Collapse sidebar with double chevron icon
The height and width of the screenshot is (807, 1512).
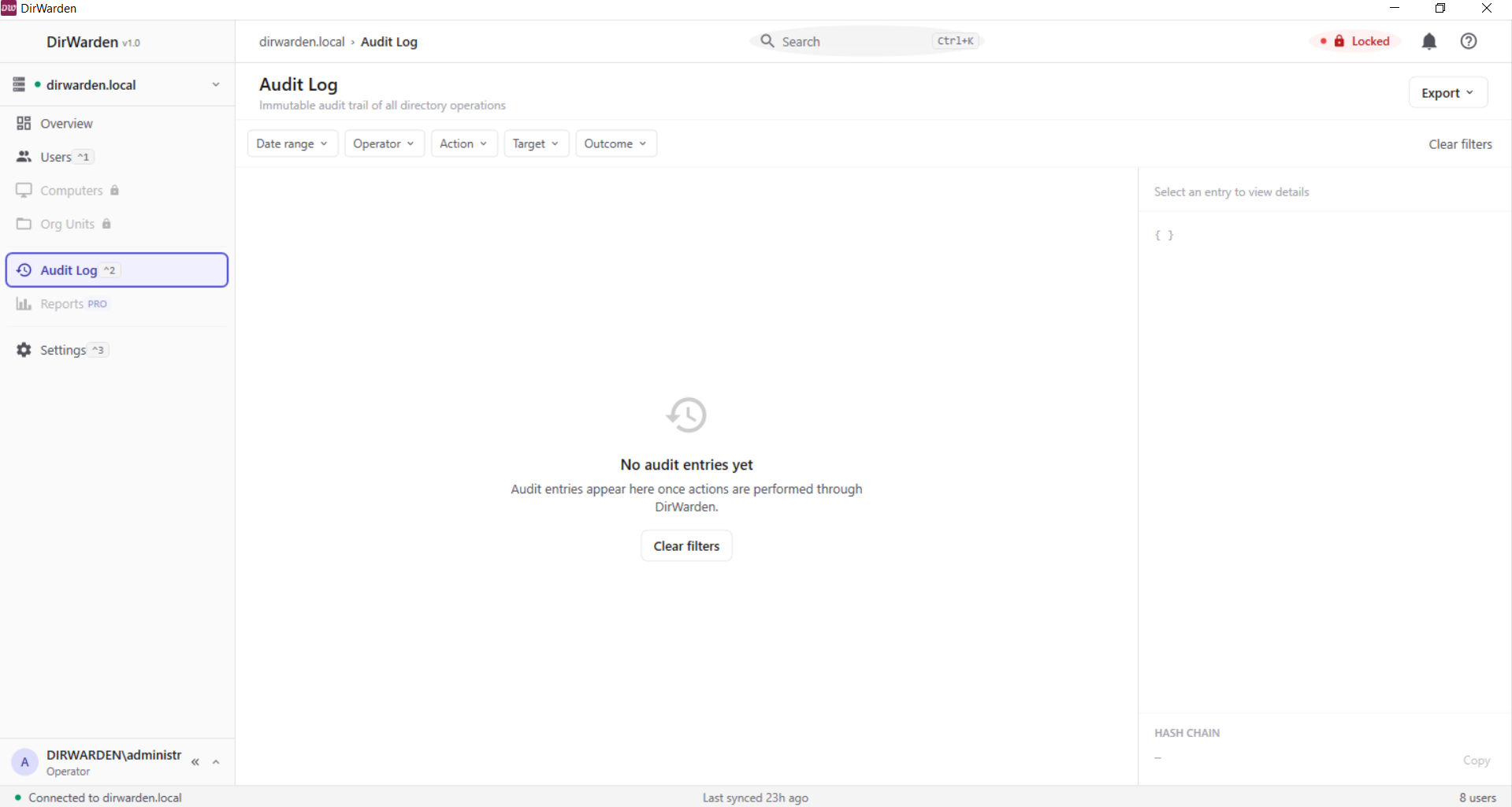click(195, 762)
